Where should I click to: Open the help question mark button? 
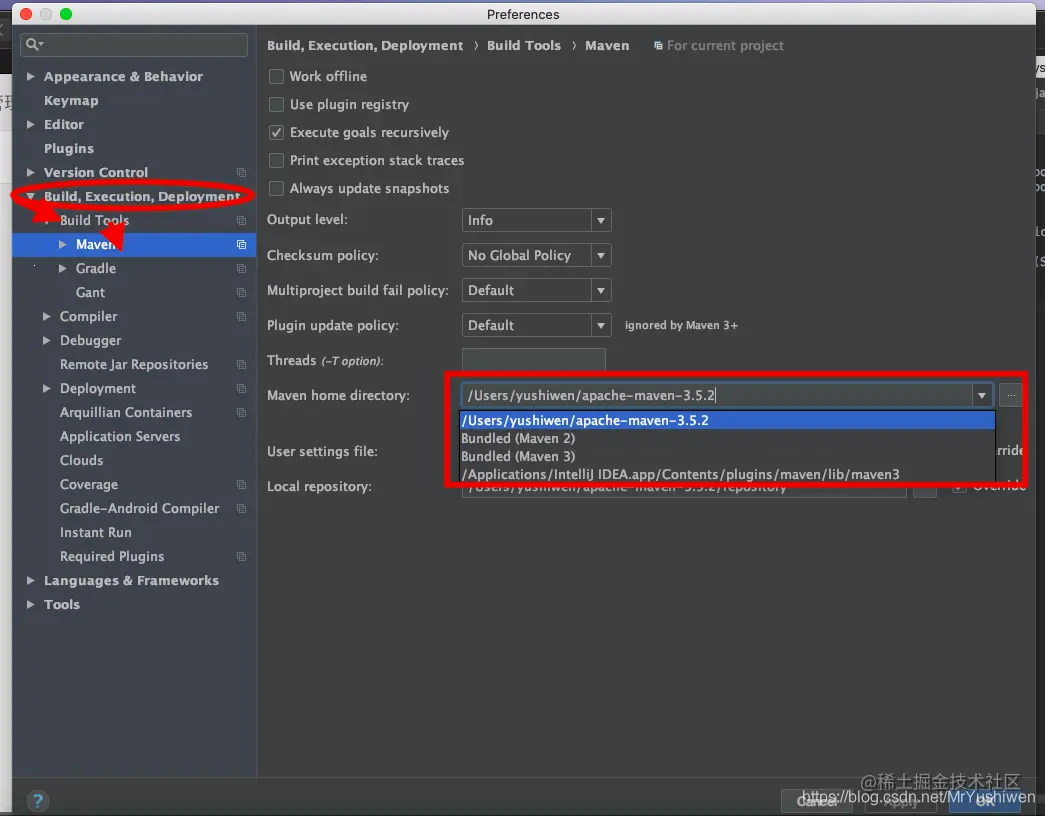[x=38, y=800]
